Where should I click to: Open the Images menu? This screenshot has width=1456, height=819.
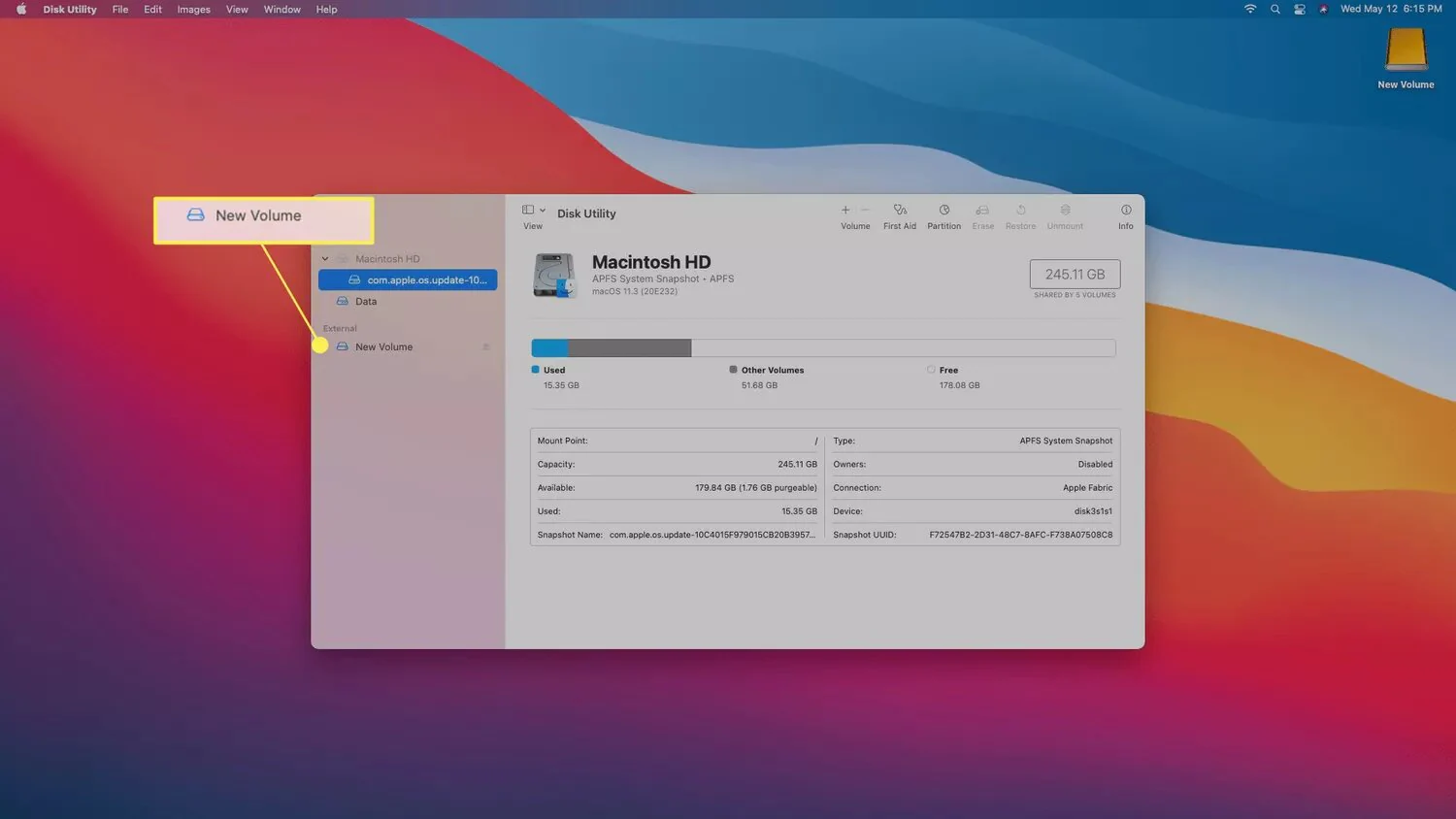coord(194,10)
